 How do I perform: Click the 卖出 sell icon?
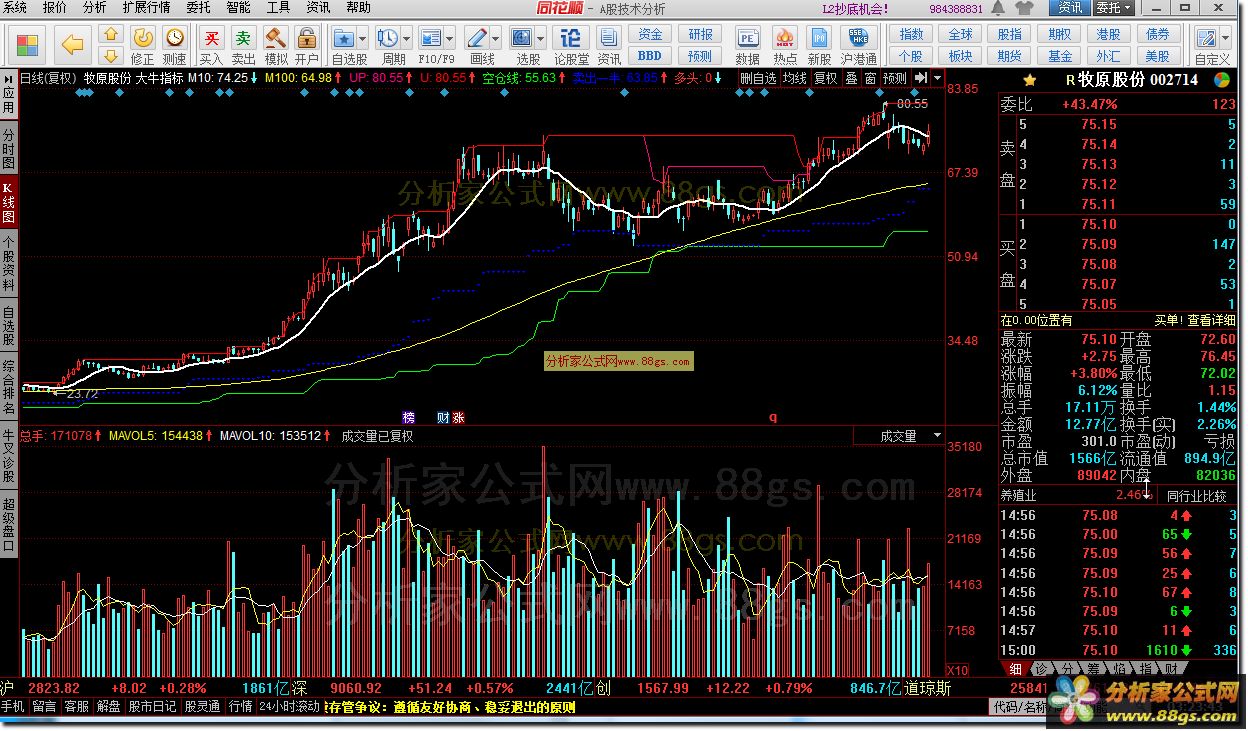point(244,45)
